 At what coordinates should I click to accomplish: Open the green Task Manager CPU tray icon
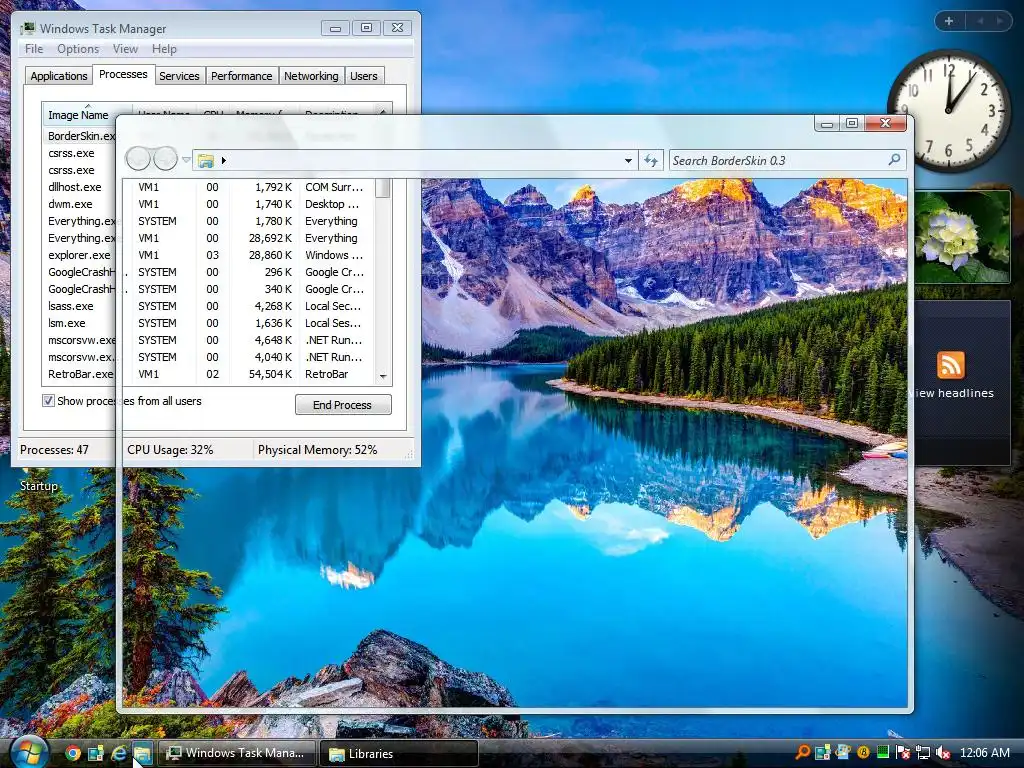[x=883, y=752]
